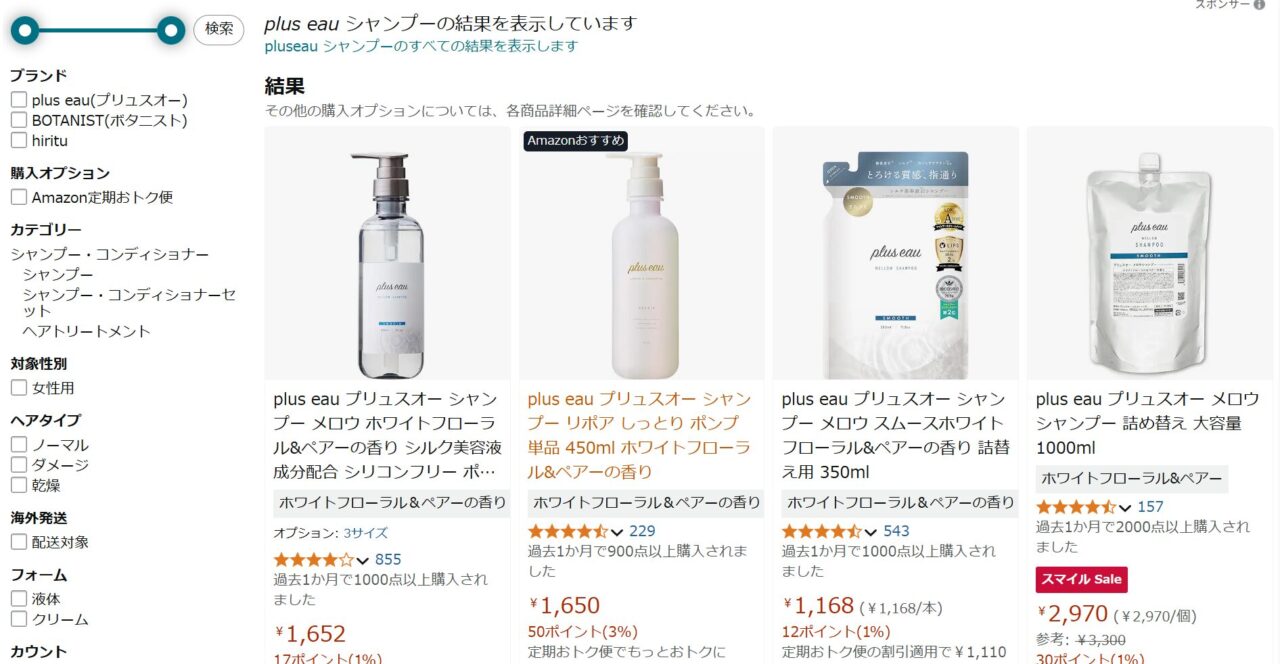The width and height of the screenshot is (1280, 664).
Task: Check the BOTANIST(ボタニスト) brand checkbox
Action: pyautogui.click(x=19, y=120)
